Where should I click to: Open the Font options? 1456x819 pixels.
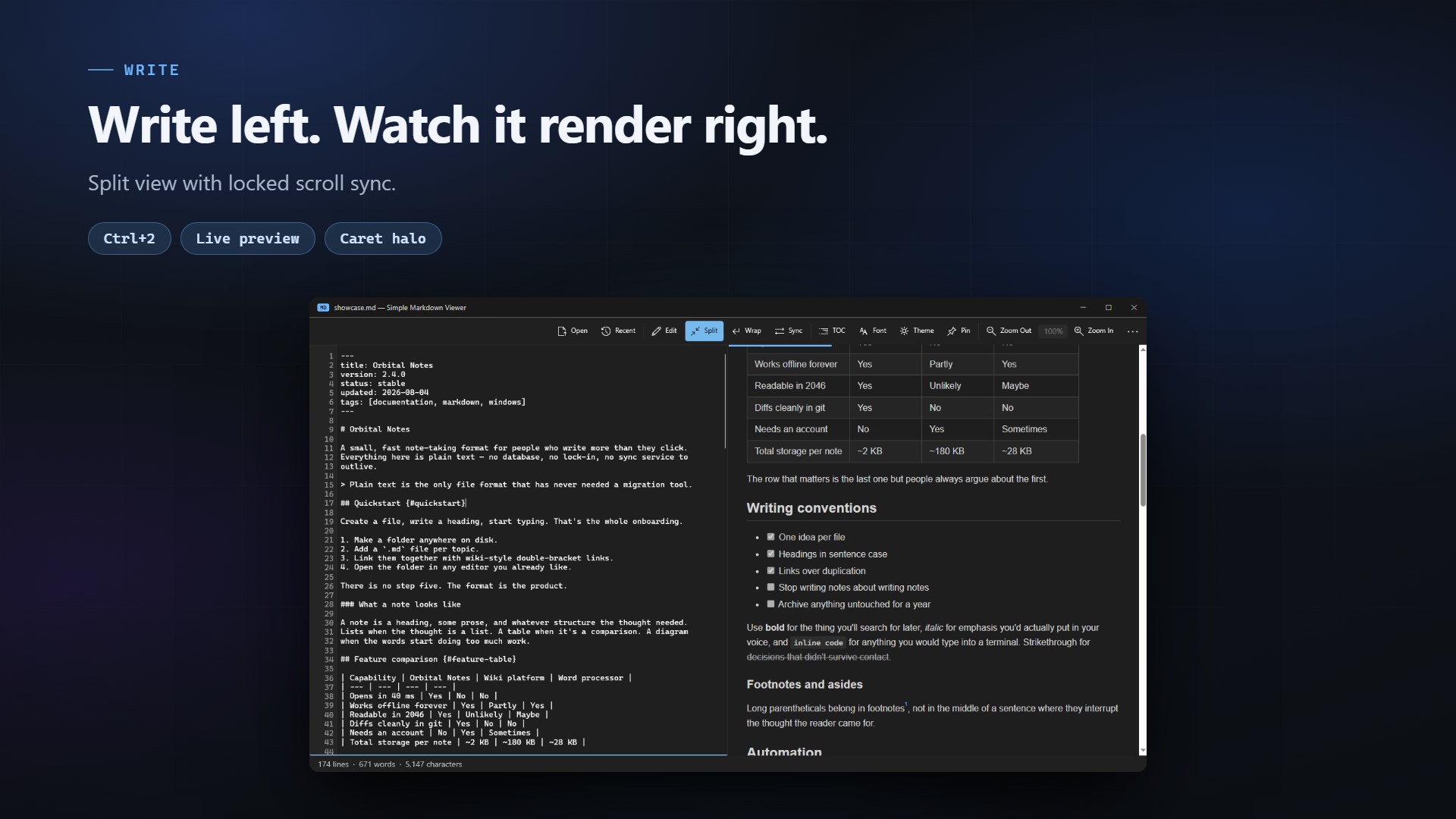pos(873,331)
